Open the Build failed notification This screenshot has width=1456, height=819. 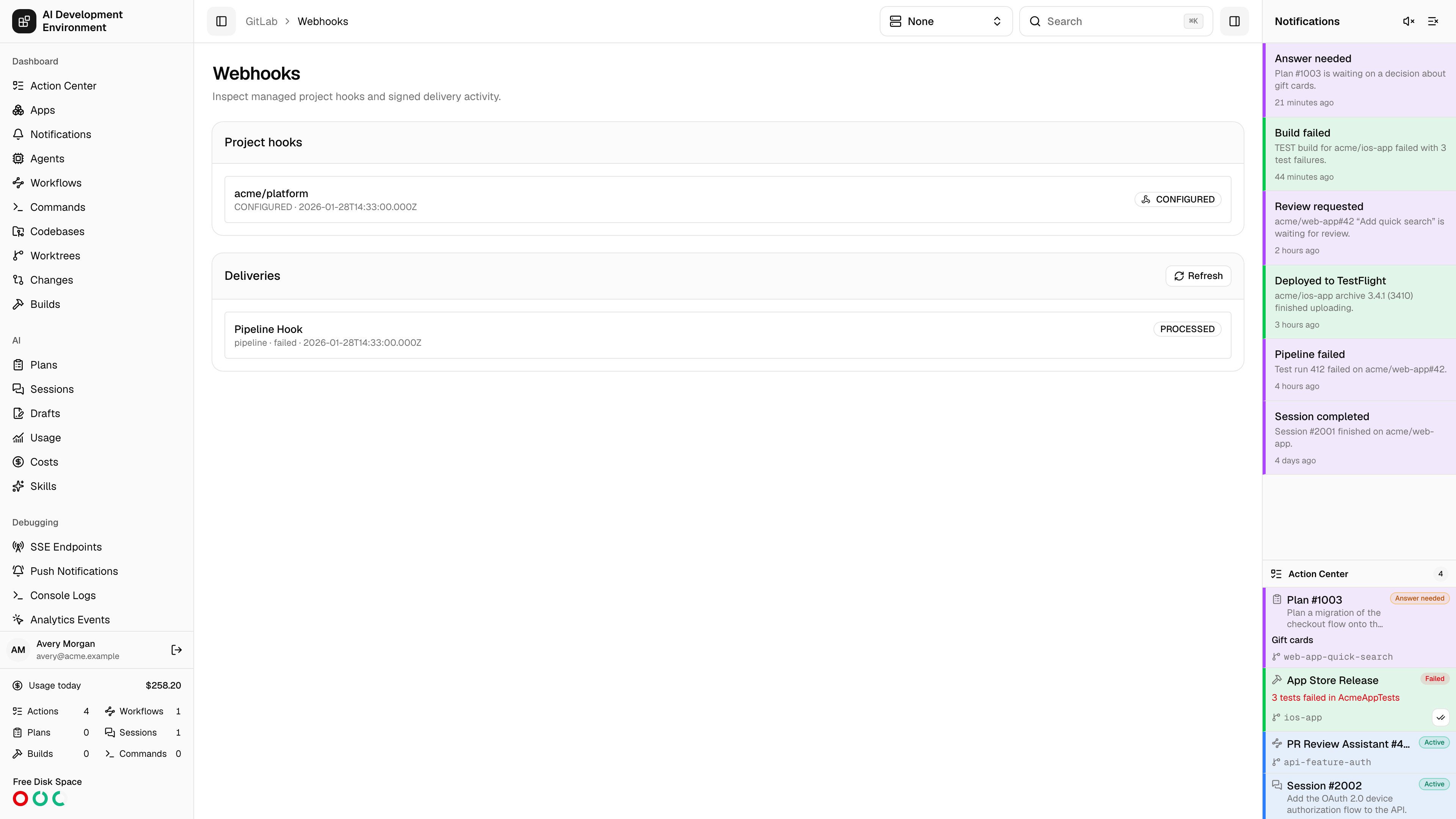point(1359,154)
